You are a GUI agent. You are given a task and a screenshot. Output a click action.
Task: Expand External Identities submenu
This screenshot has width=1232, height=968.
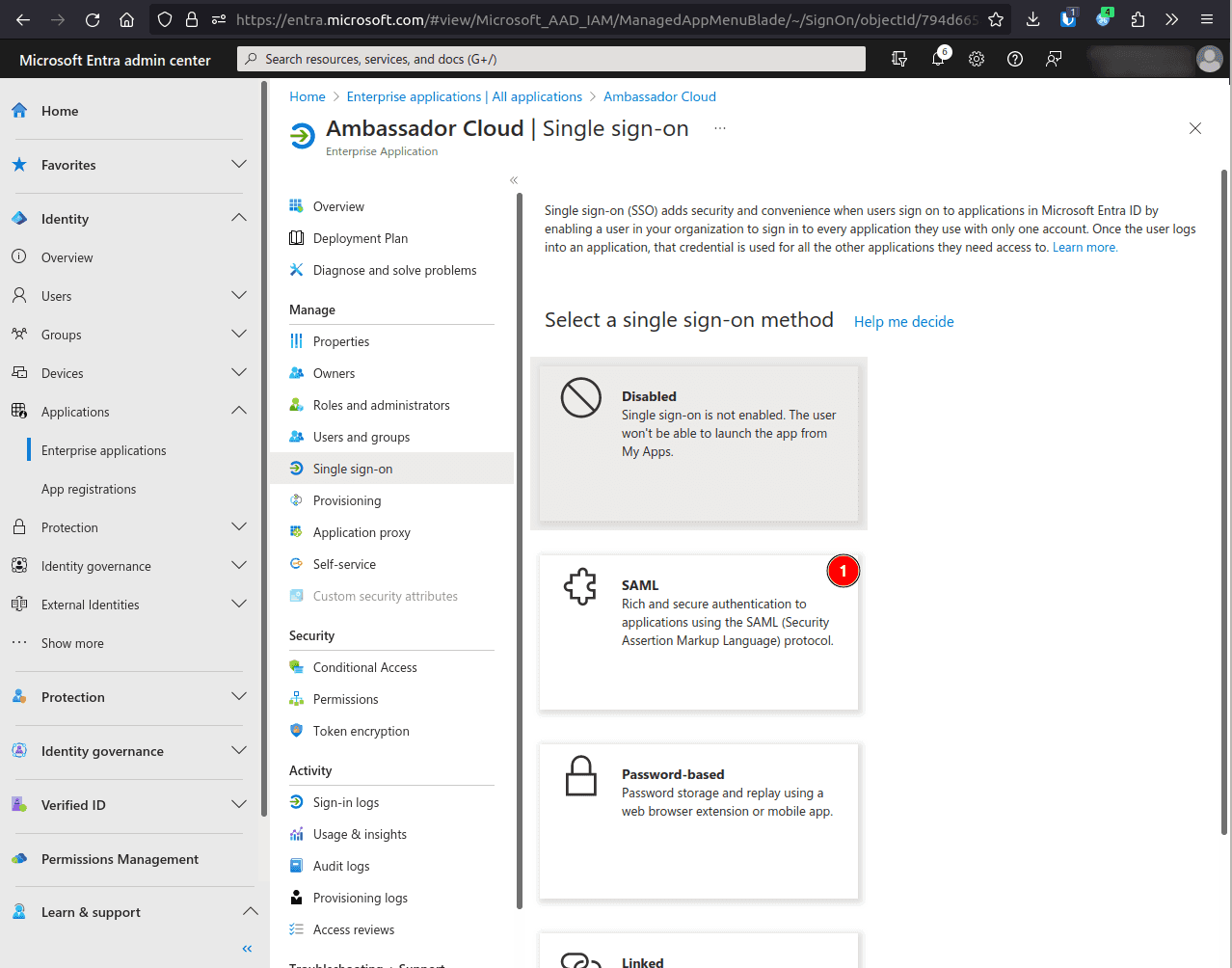point(239,605)
